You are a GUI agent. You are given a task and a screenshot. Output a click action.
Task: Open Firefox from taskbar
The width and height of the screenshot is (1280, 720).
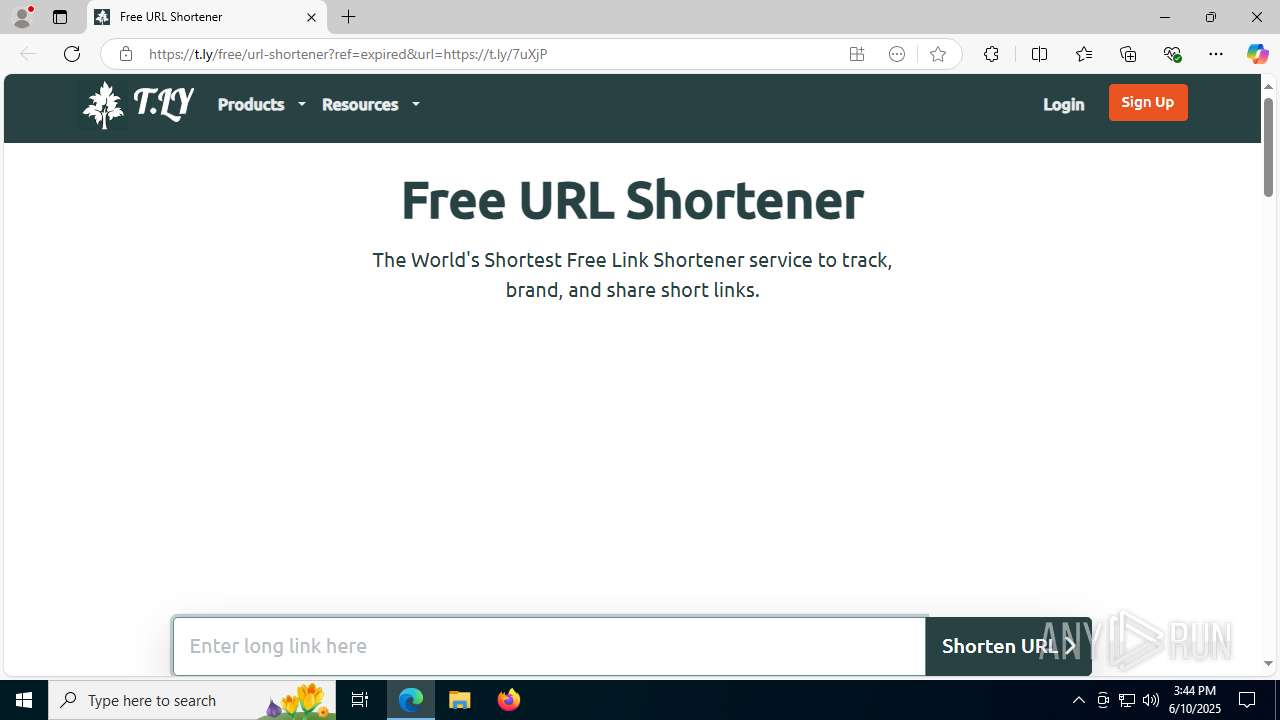(x=509, y=700)
